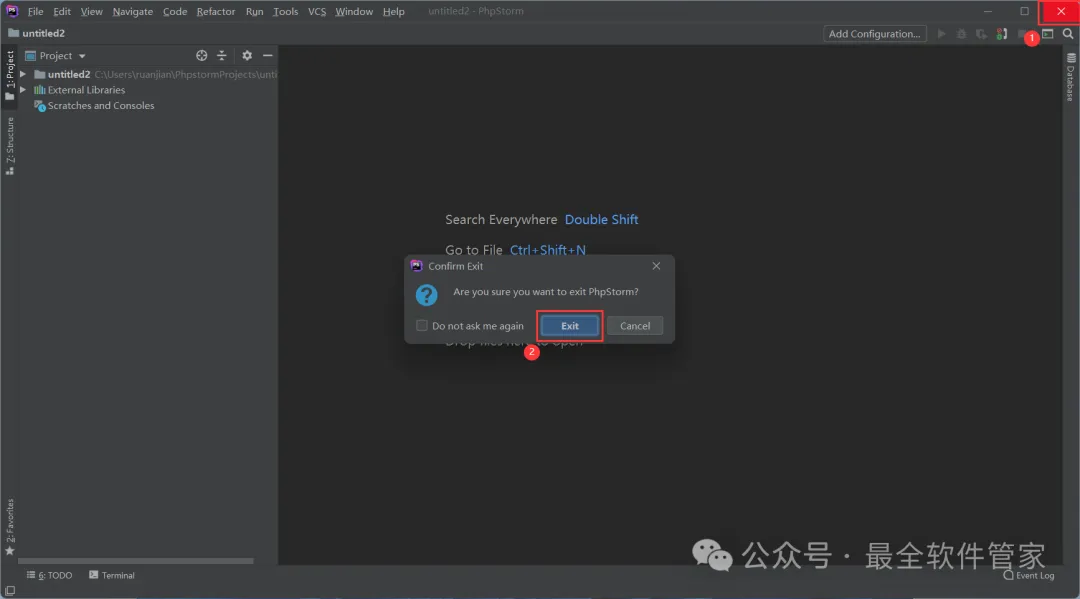Expand External Libraries node

pos(23,90)
